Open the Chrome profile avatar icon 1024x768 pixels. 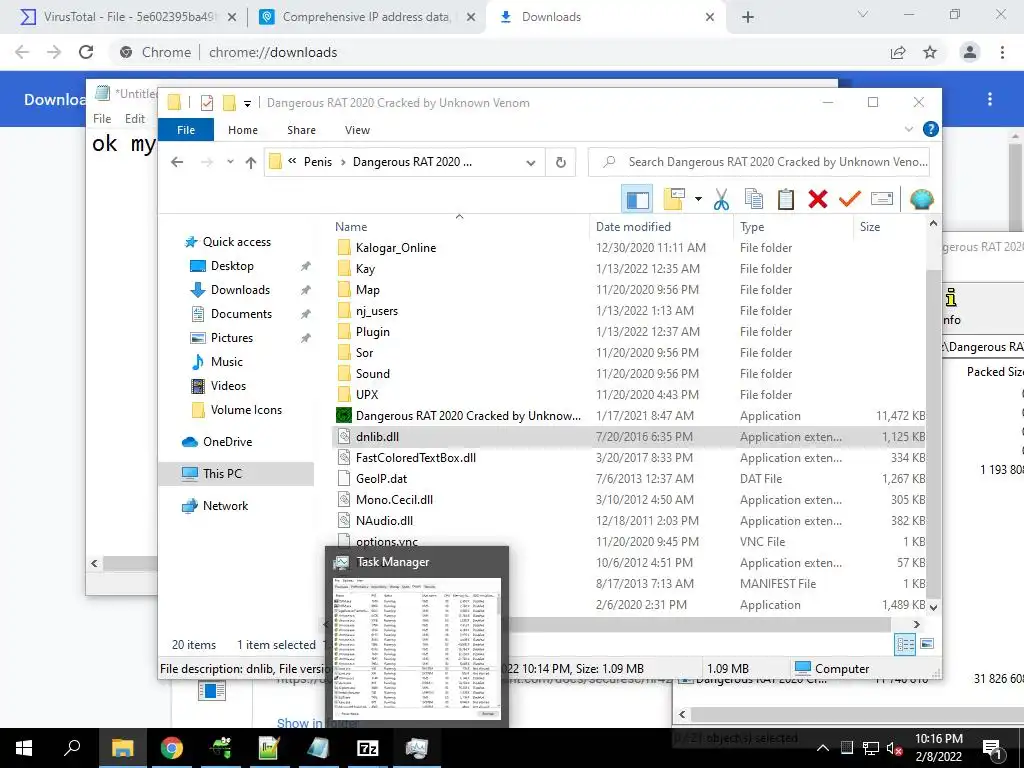point(970,52)
